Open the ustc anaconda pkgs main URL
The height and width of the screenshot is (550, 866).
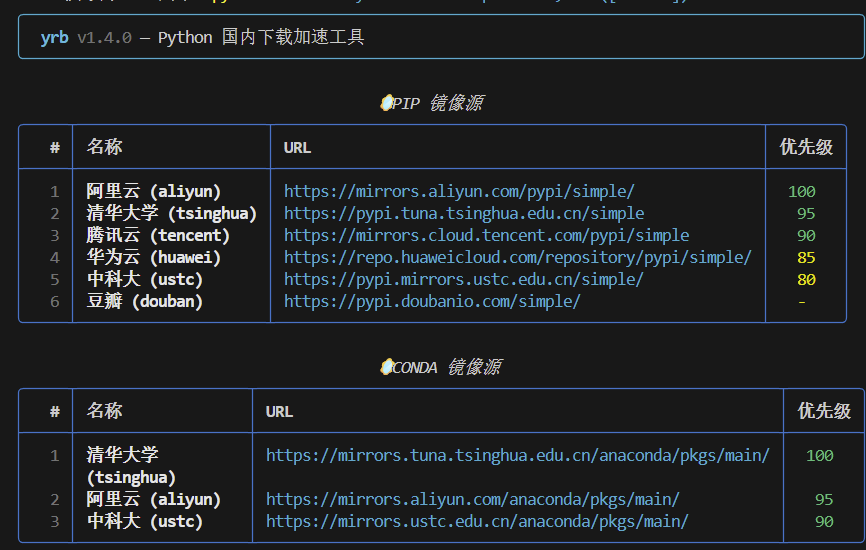477,522
